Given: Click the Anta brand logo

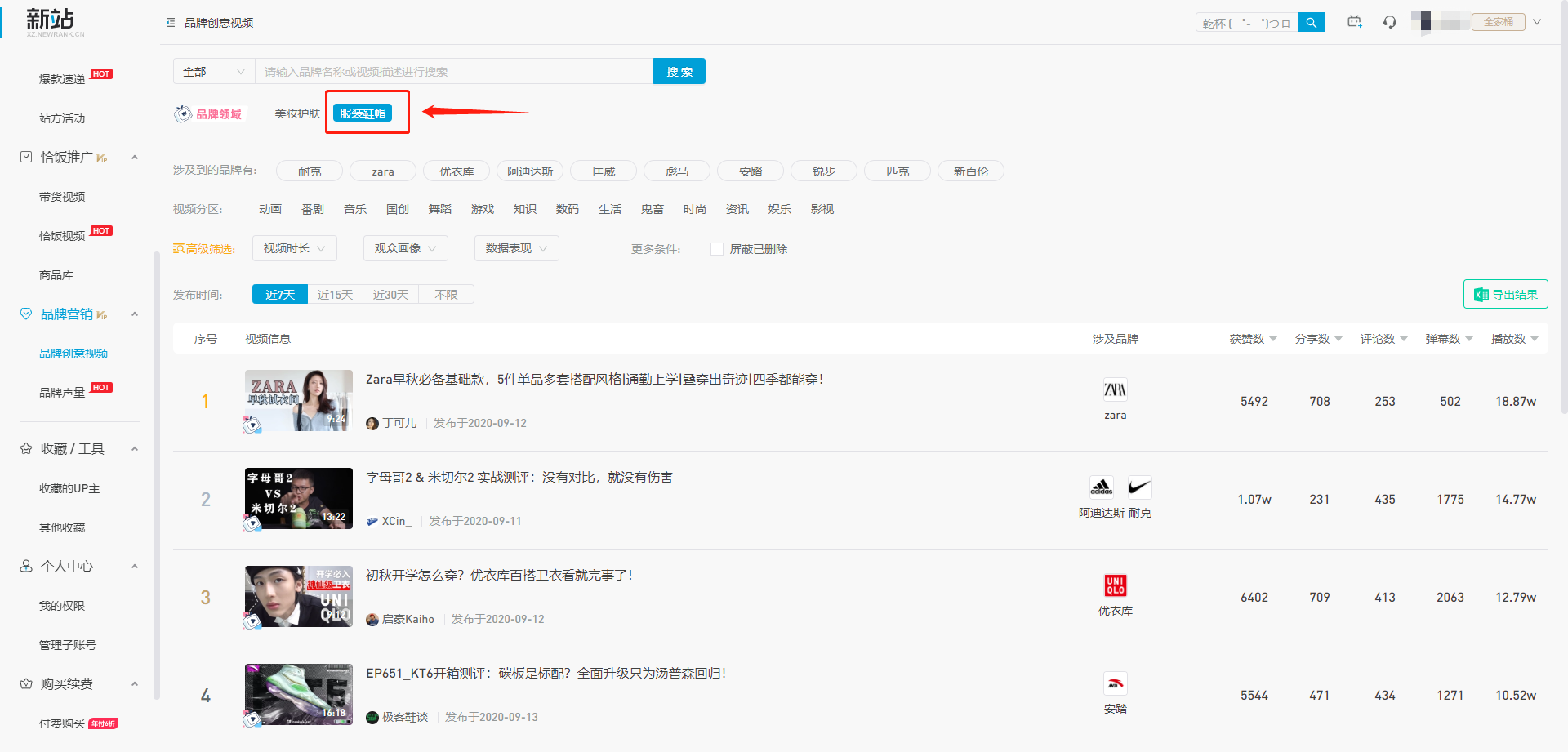Looking at the screenshot, I should (x=1116, y=683).
